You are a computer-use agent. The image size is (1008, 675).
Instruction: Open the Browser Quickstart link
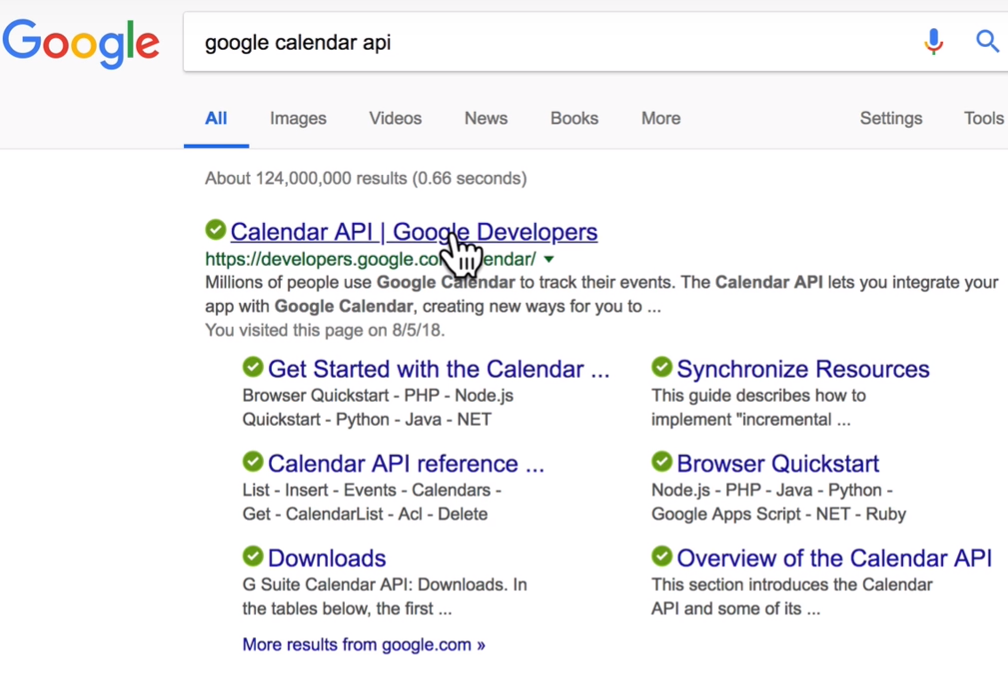coord(778,464)
